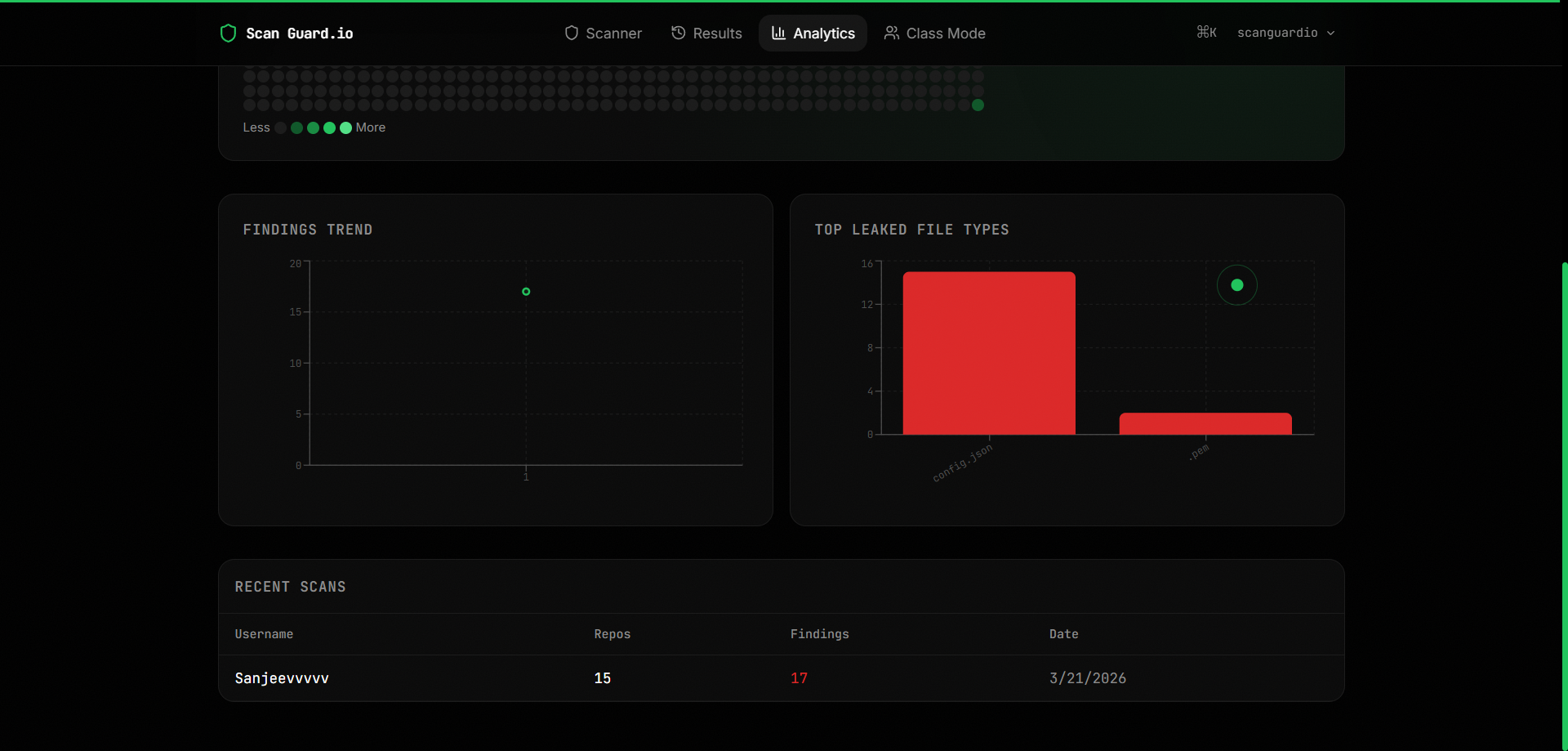Click the .pem red bar
Viewport: 1568px width, 751px height.
(1205, 423)
